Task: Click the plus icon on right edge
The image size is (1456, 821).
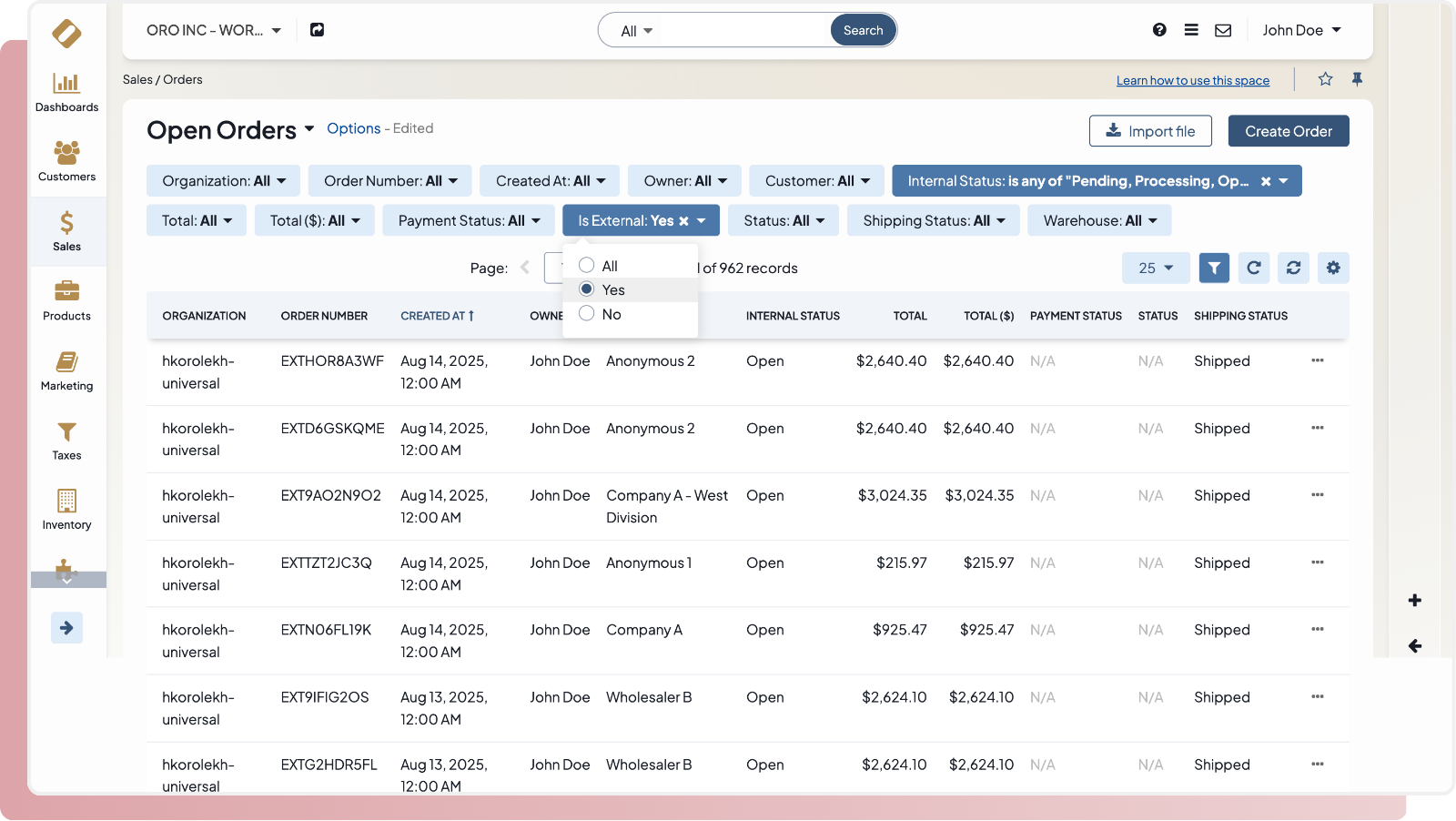Action: [x=1414, y=600]
